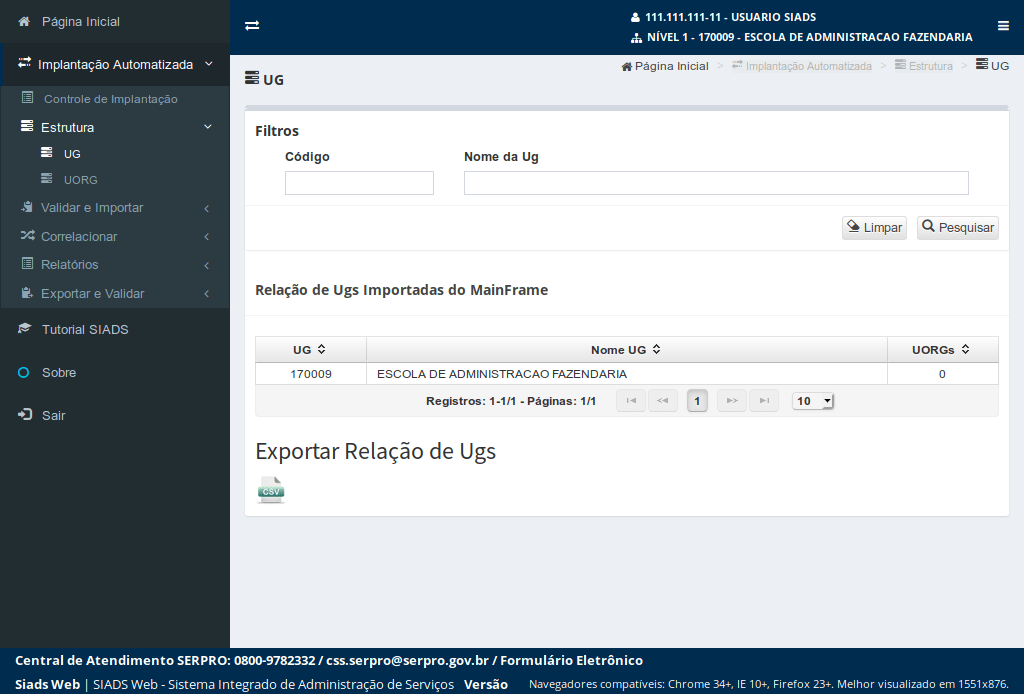The width and height of the screenshot is (1024, 694).
Task: Click the home icon beside Página Inicial
Action: tap(24, 22)
